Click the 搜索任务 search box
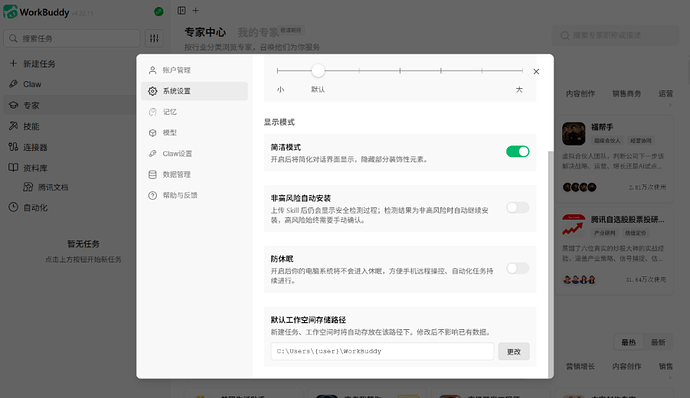 click(72, 38)
